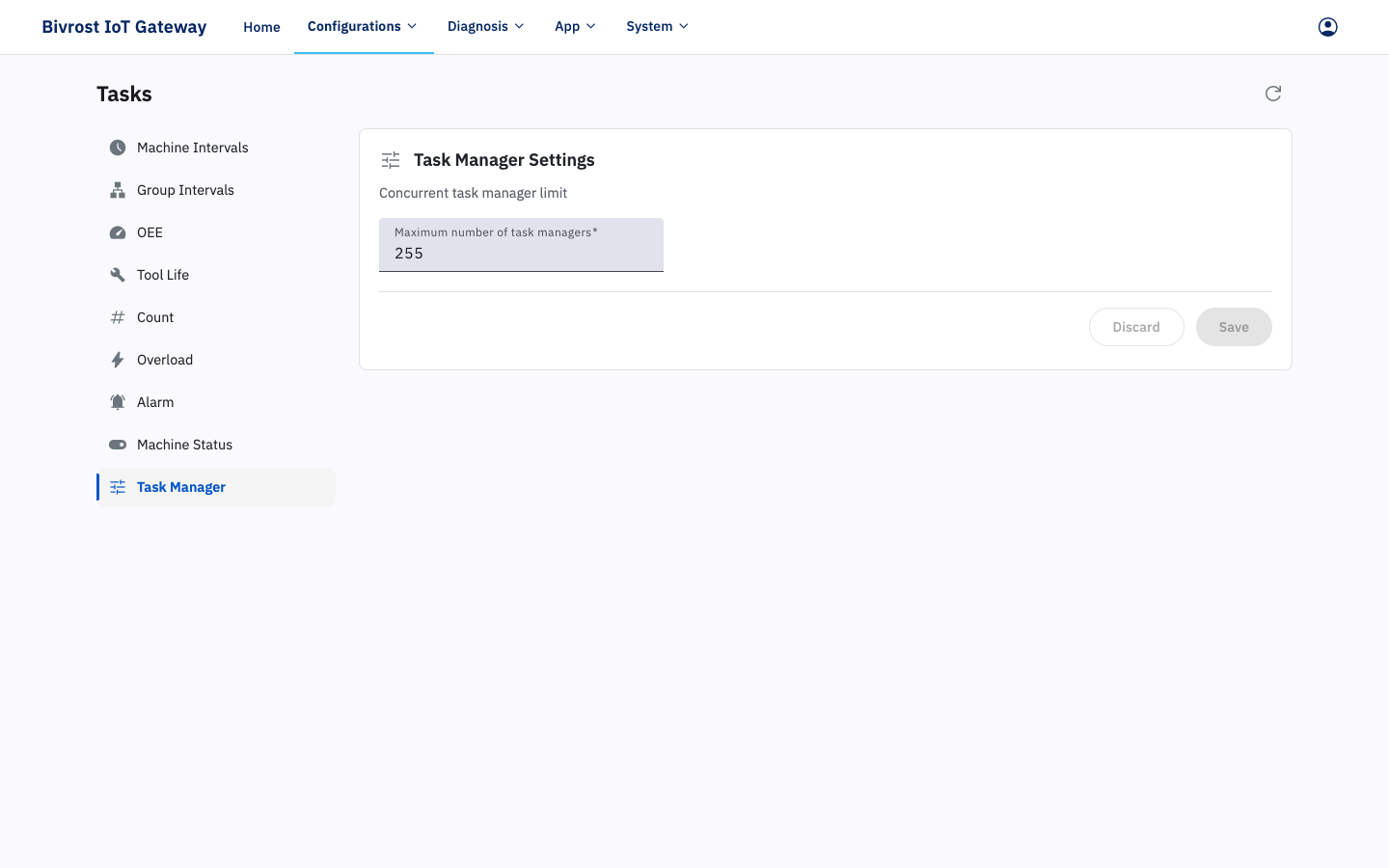
Task: Select Machine Intervals in the sidebar
Action: coord(216,148)
